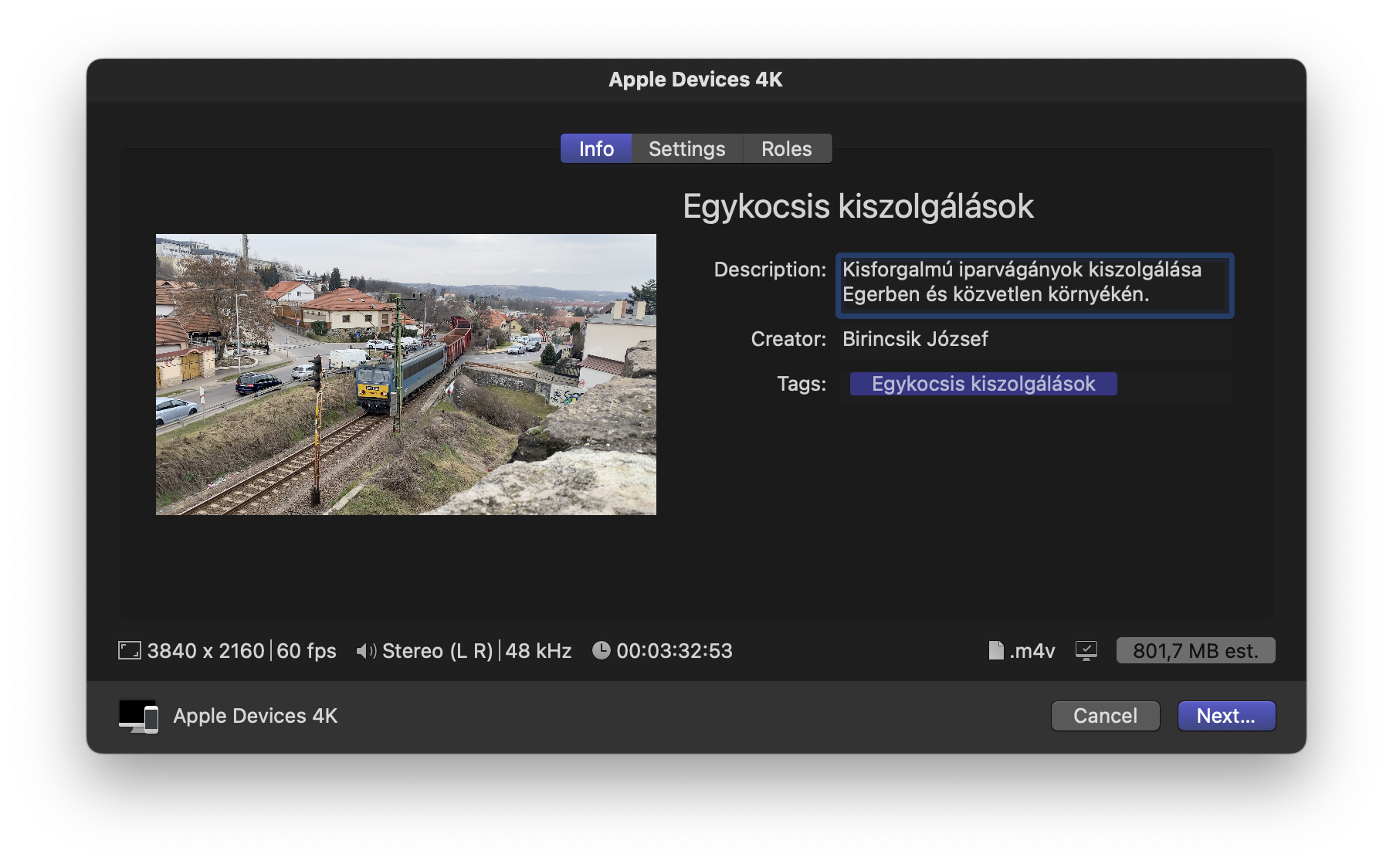The image size is (1393, 868).
Task: Click the 801,7 MB est. file size
Action: pos(1195,651)
